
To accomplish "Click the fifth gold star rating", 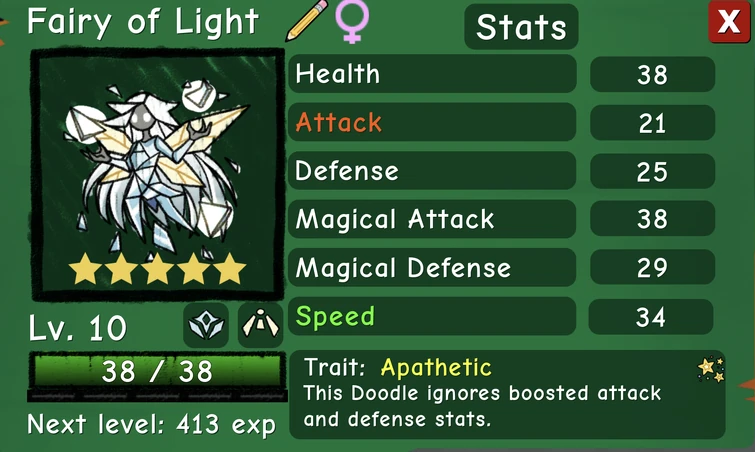I will [x=230, y=269].
